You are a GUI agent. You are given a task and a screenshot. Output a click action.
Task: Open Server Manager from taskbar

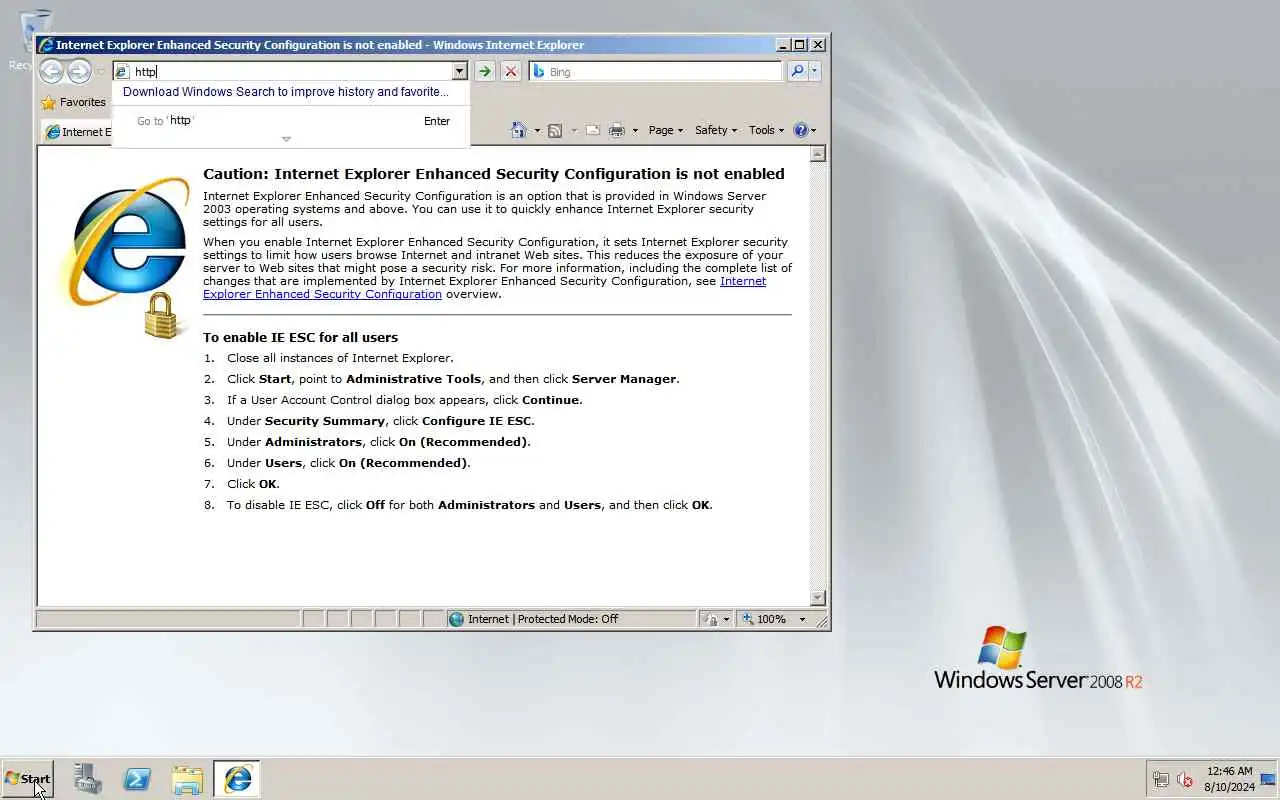88,779
